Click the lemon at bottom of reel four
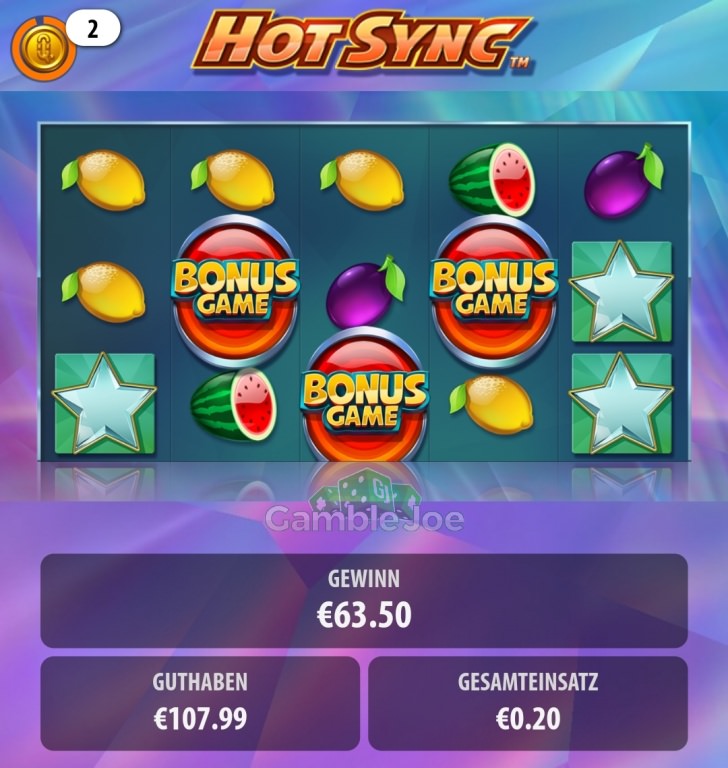The height and width of the screenshot is (768, 728). 492,404
